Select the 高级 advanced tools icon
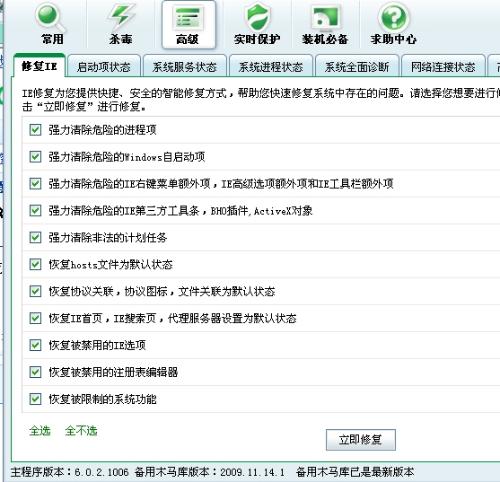The image size is (500, 482). click(188, 18)
